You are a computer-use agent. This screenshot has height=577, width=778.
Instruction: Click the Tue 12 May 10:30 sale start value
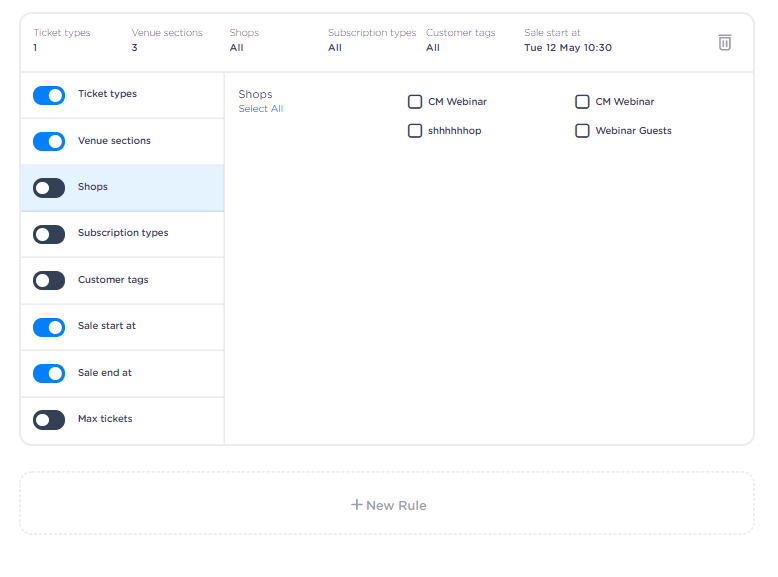click(x=567, y=48)
